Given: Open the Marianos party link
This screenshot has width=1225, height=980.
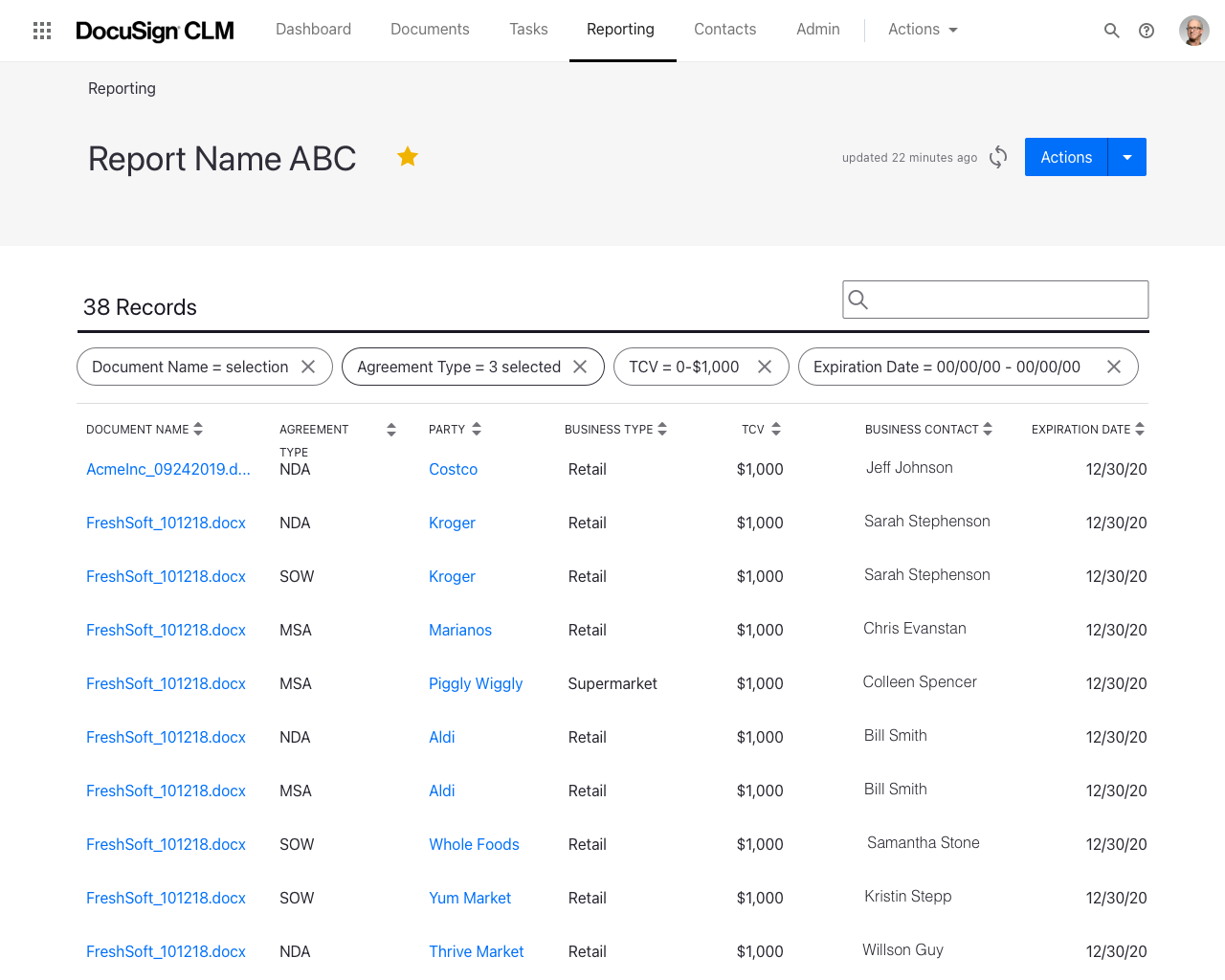Looking at the screenshot, I should click(x=460, y=630).
